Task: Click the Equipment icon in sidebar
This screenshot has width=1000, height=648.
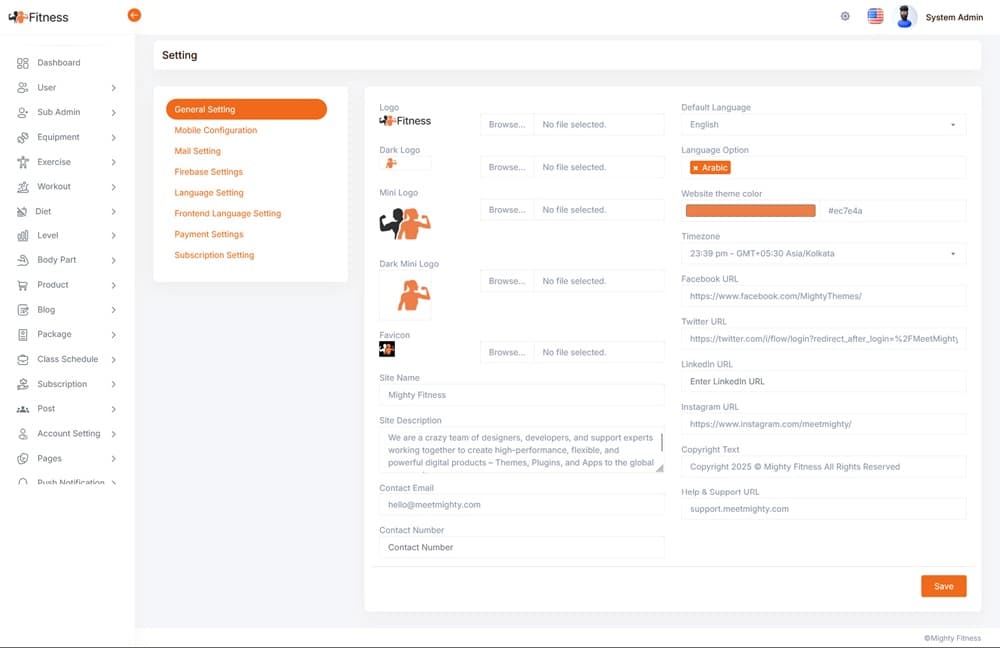Action: 23,137
